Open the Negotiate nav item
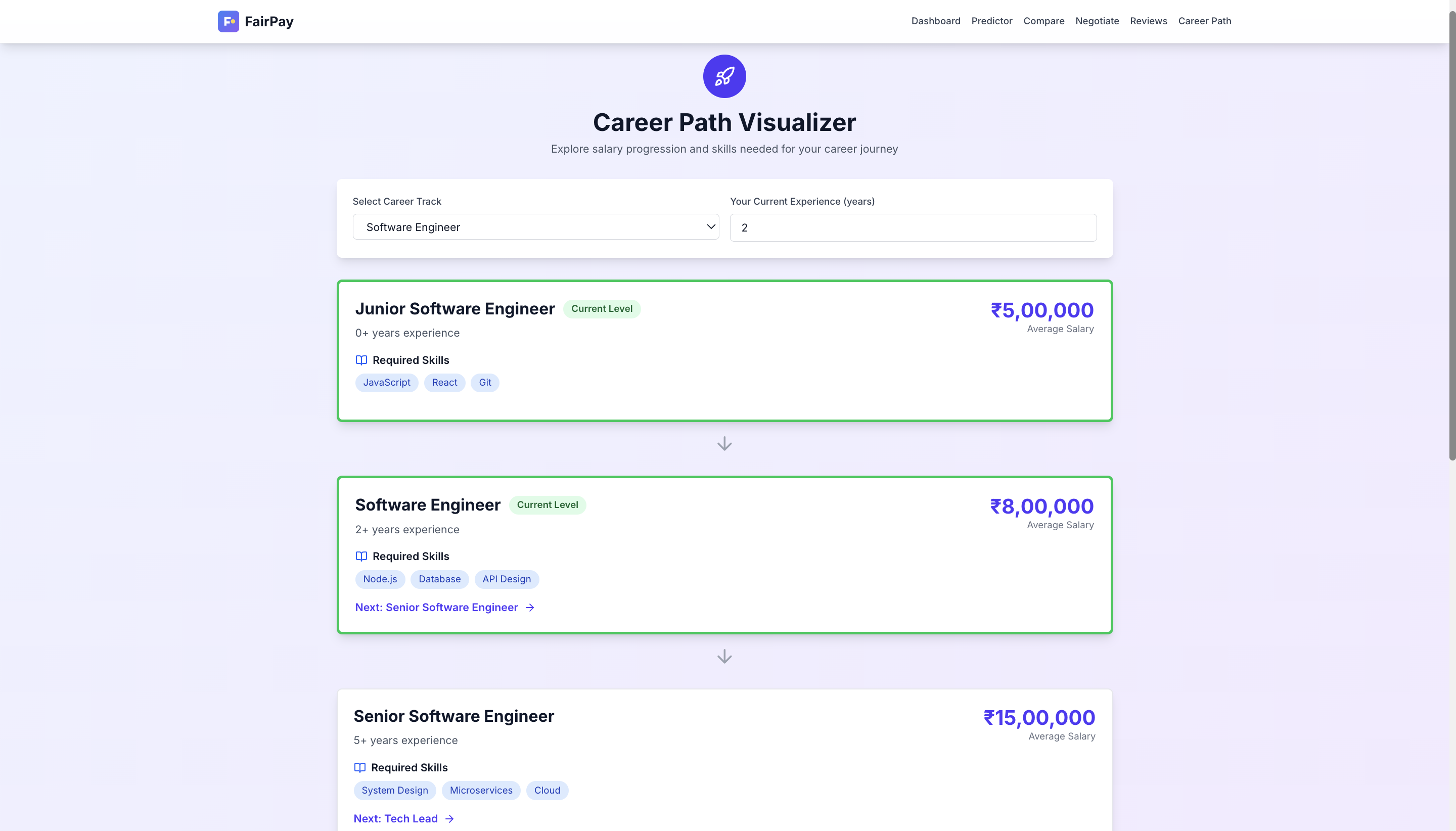 (1097, 21)
